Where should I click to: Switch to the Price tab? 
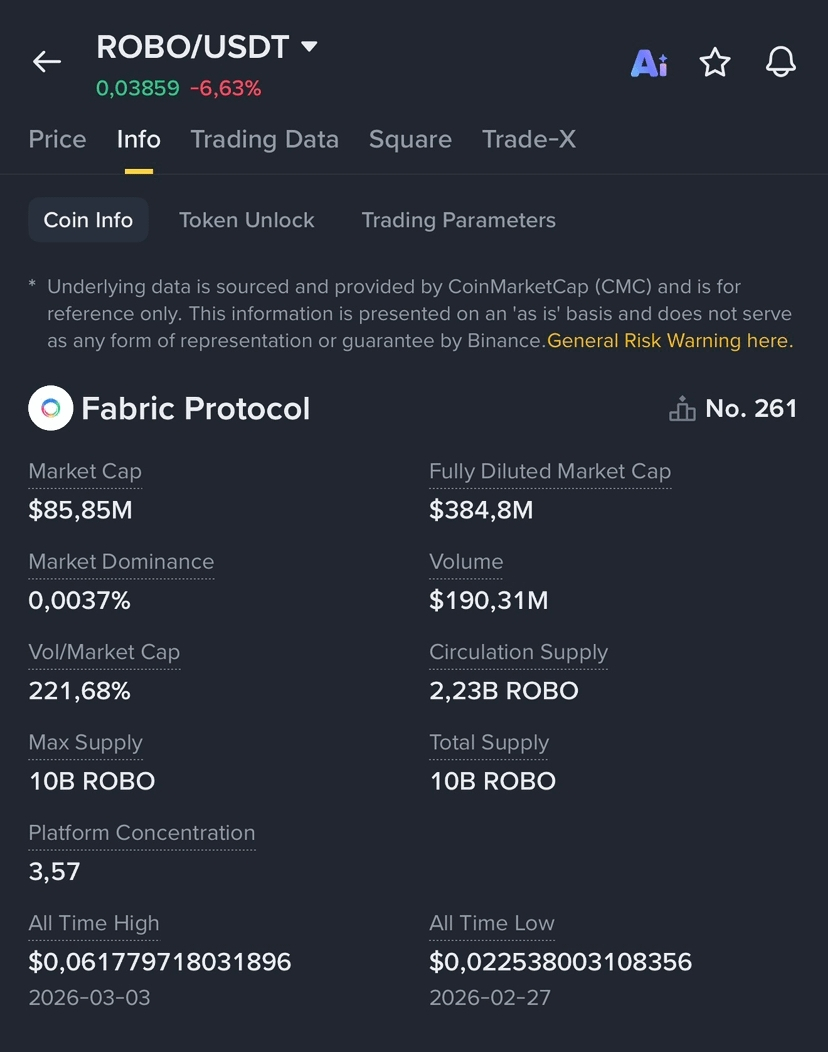click(57, 140)
